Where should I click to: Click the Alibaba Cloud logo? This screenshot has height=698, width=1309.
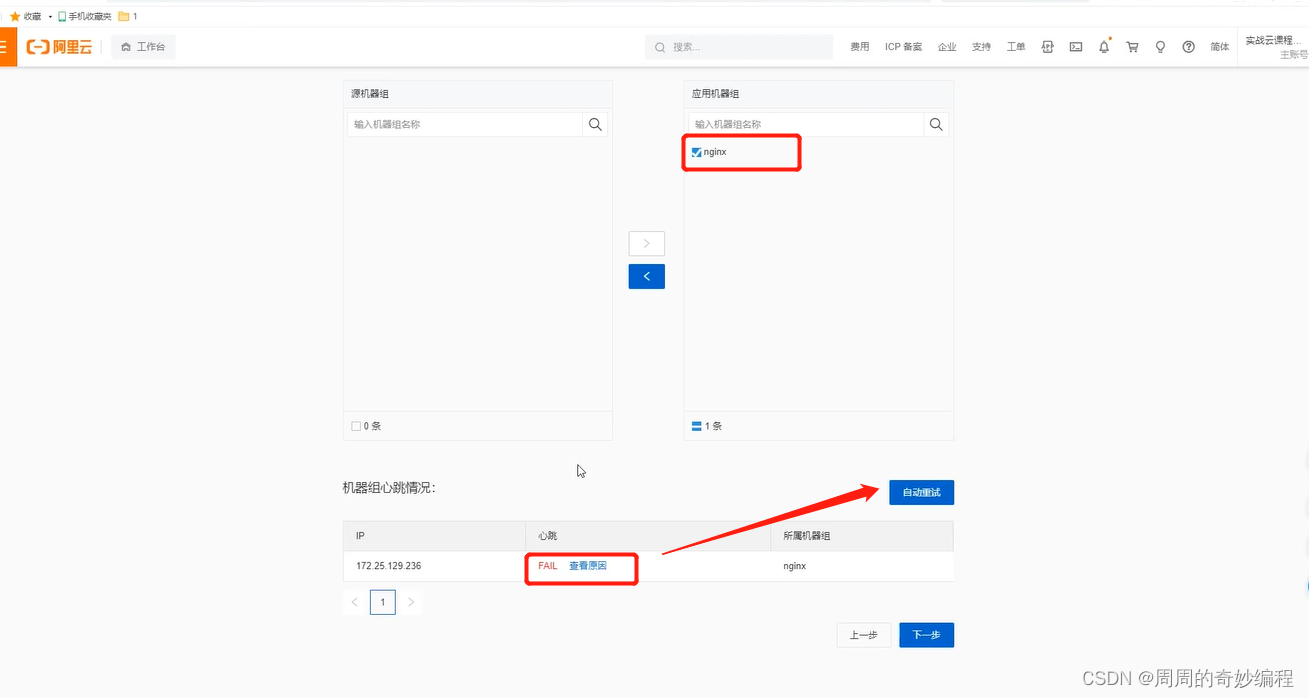pos(59,46)
